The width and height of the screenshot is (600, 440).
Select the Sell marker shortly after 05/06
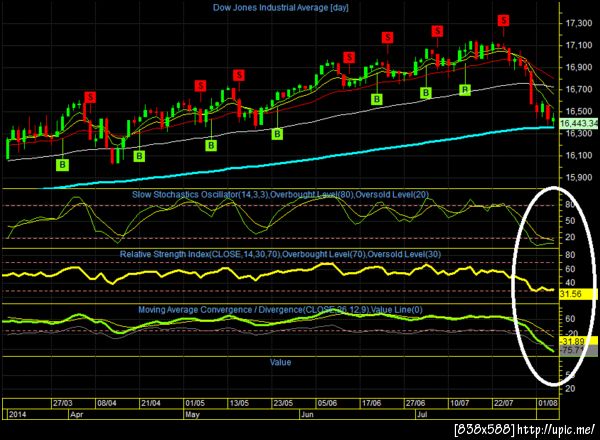click(x=349, y=58)
